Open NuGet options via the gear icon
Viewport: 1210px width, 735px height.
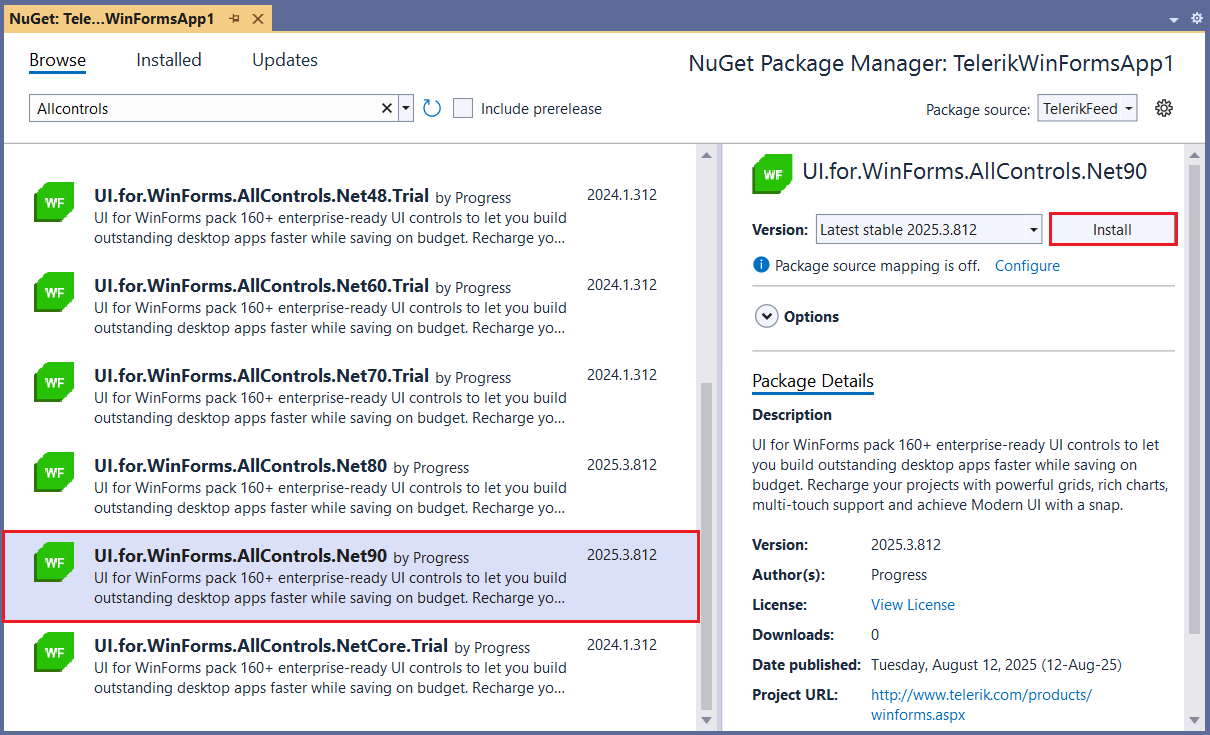(1163, 108)
